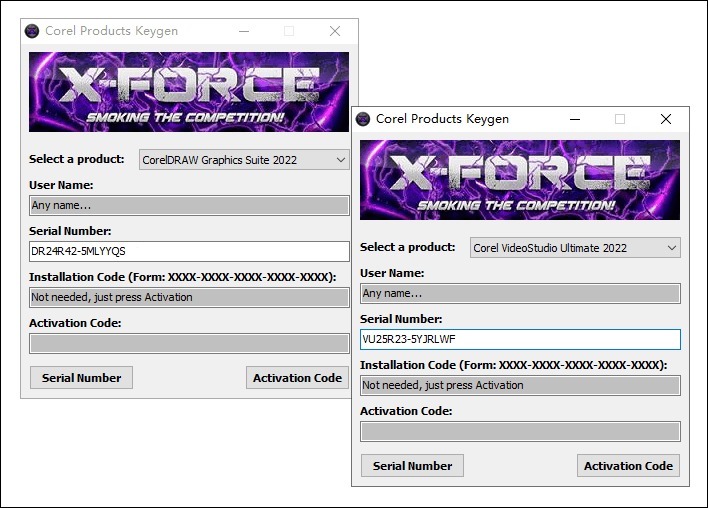The height and width of the screenshot is (508, 708).
Task: Minimize the back Corel Products Keygen window
Action: 244,31
